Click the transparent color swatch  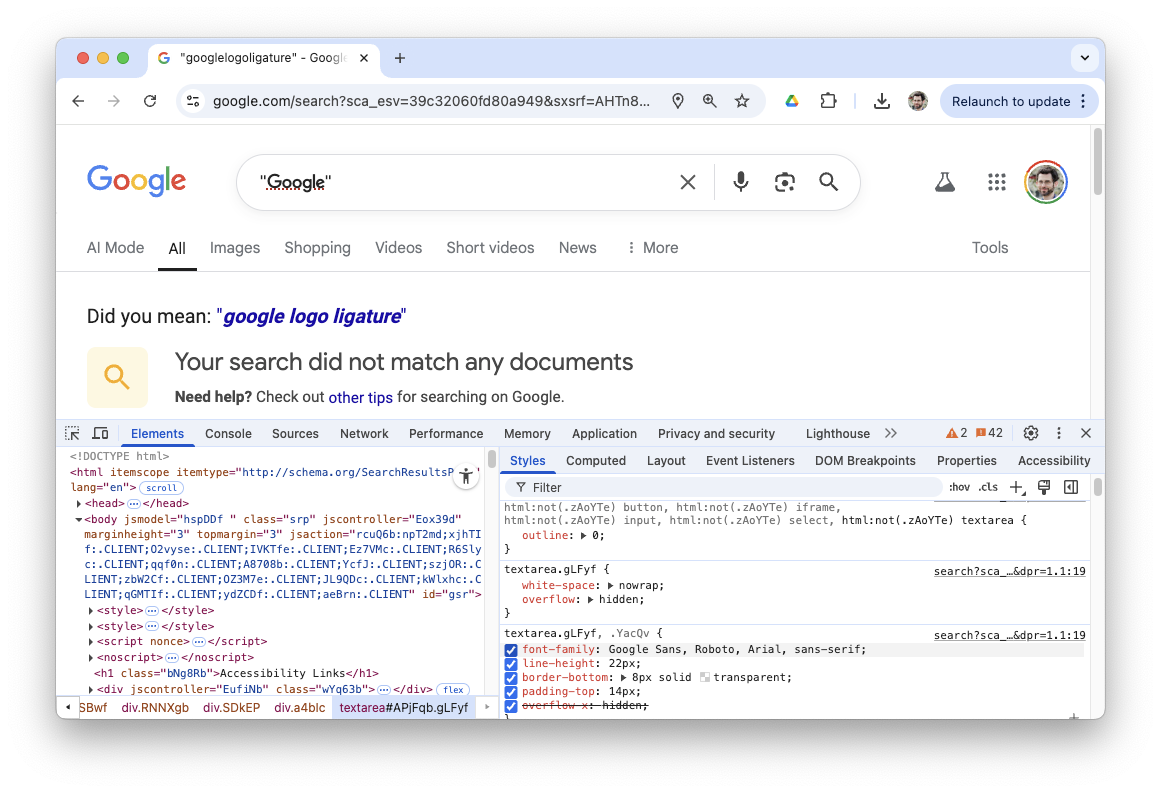click(705, 678)
